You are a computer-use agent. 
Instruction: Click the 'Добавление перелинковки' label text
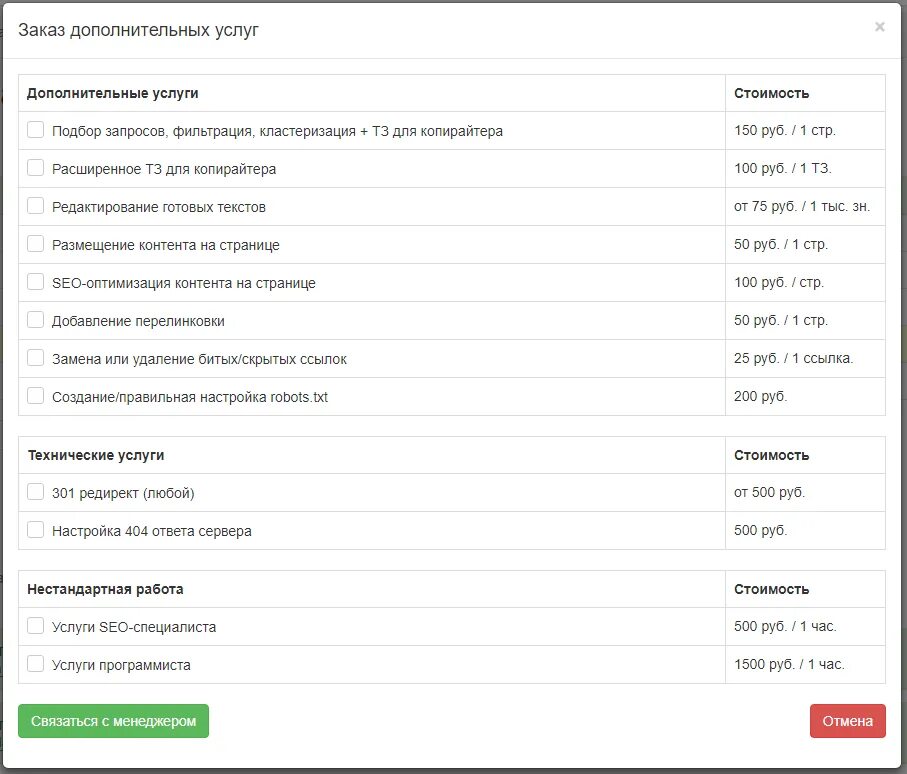tap(138, 321)
